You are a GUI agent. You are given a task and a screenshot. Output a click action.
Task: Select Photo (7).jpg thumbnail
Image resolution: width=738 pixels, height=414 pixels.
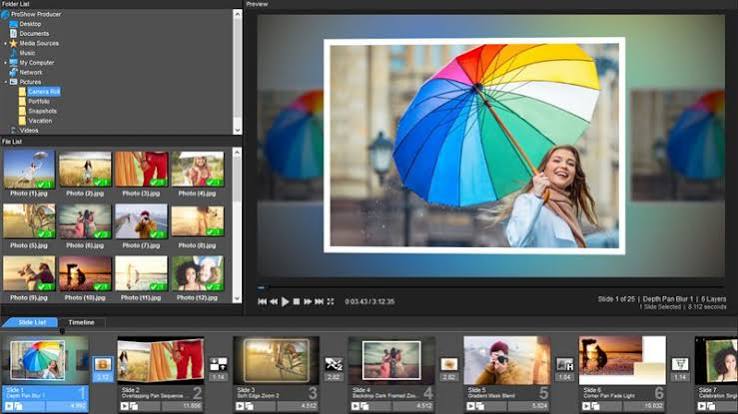(x=141, y=221)
